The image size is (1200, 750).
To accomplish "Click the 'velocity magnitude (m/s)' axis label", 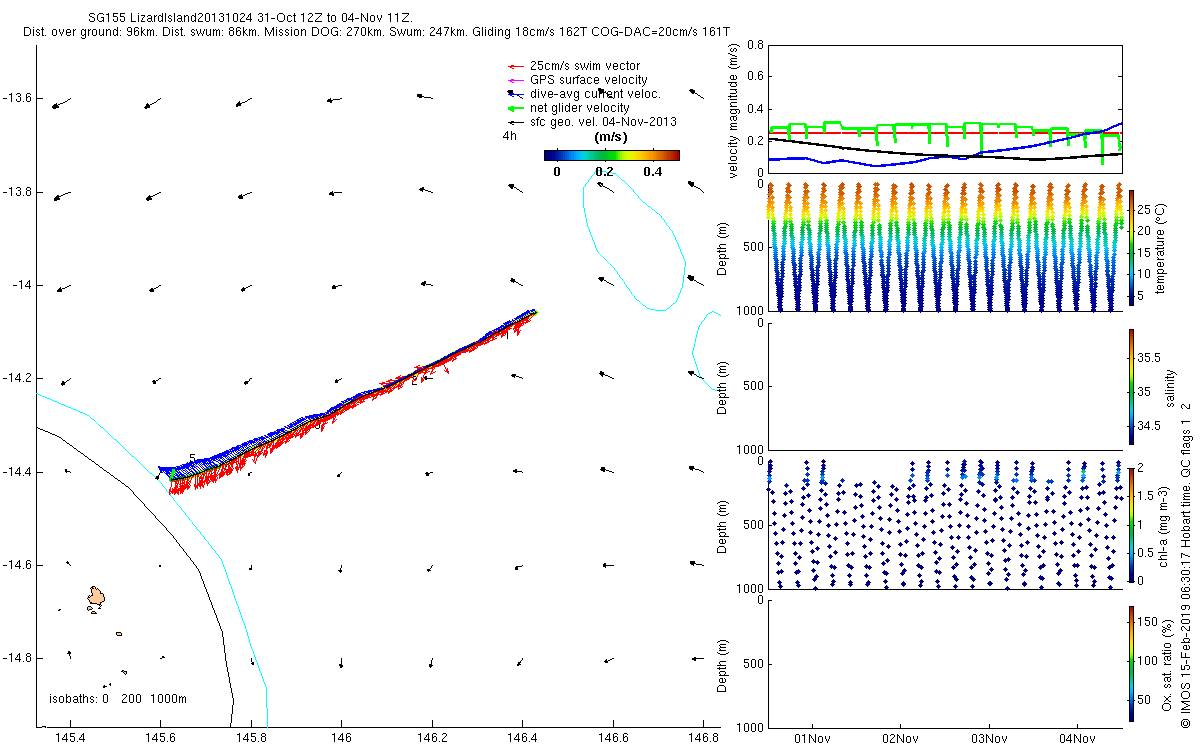I will click(x=734, y=110).
